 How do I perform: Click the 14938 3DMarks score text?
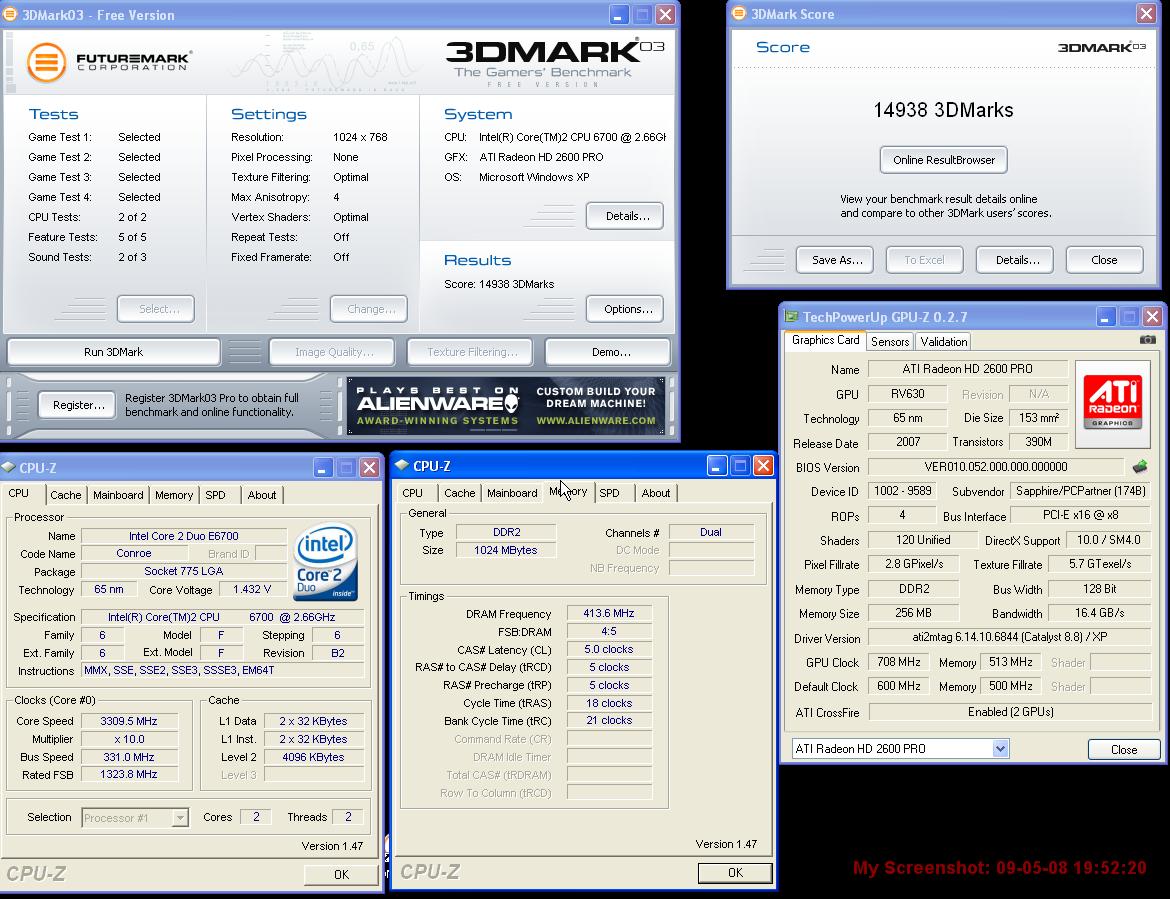coord(943,110)
